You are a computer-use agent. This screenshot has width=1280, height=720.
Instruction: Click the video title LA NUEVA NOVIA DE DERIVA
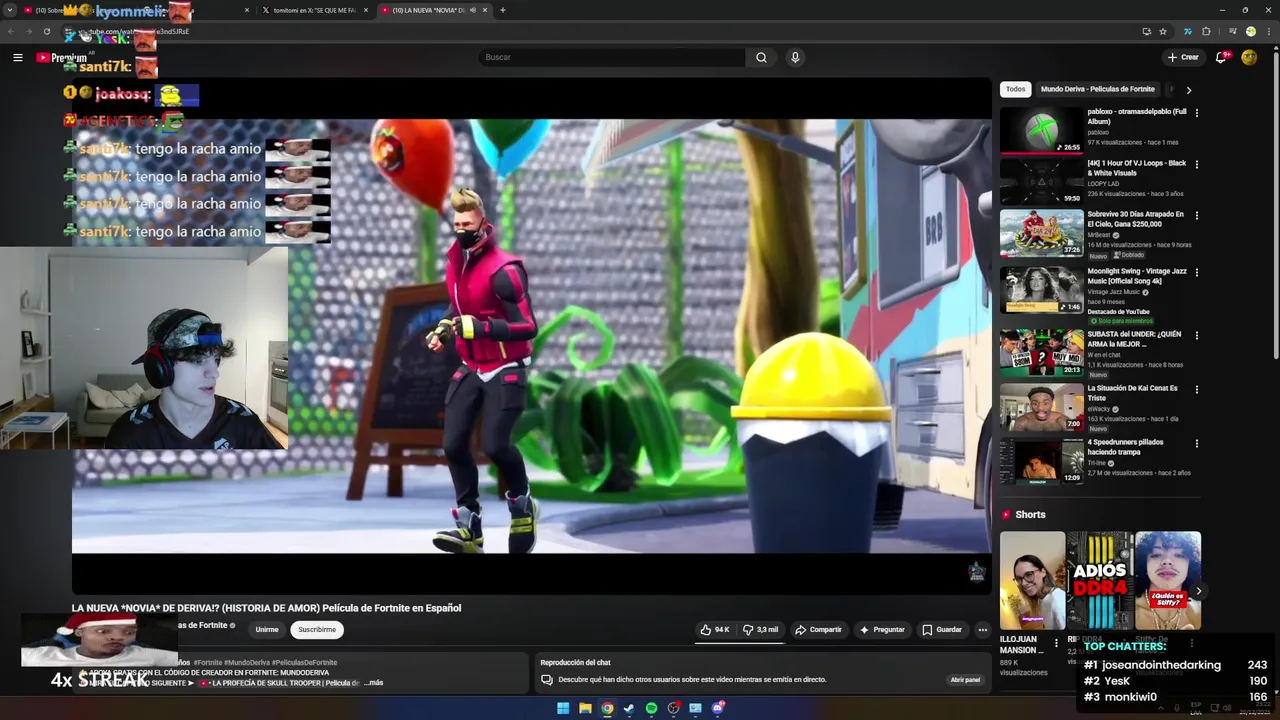(x=266, y=608)
